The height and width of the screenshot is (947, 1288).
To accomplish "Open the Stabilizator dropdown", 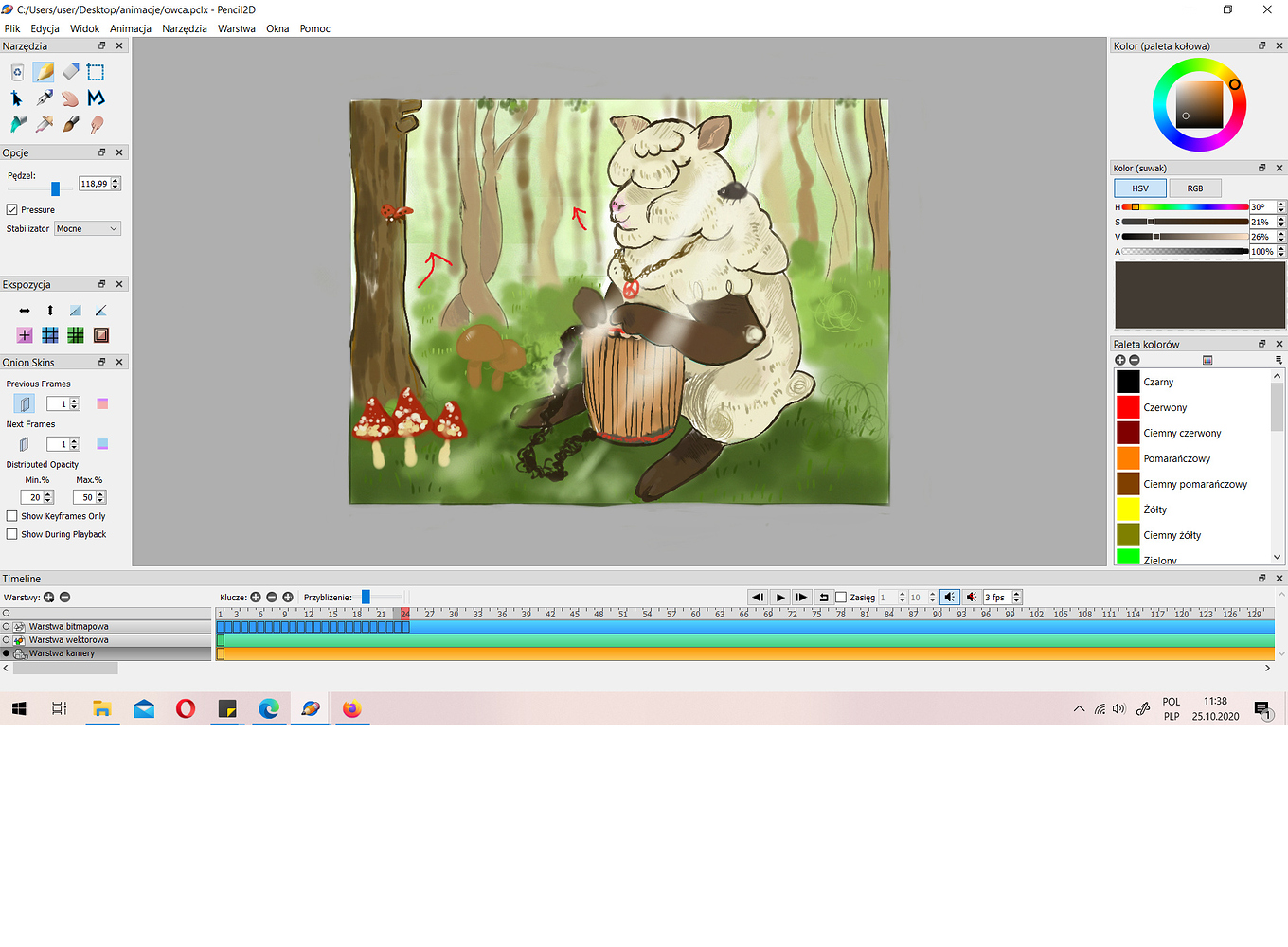I will tap(87, 228).
